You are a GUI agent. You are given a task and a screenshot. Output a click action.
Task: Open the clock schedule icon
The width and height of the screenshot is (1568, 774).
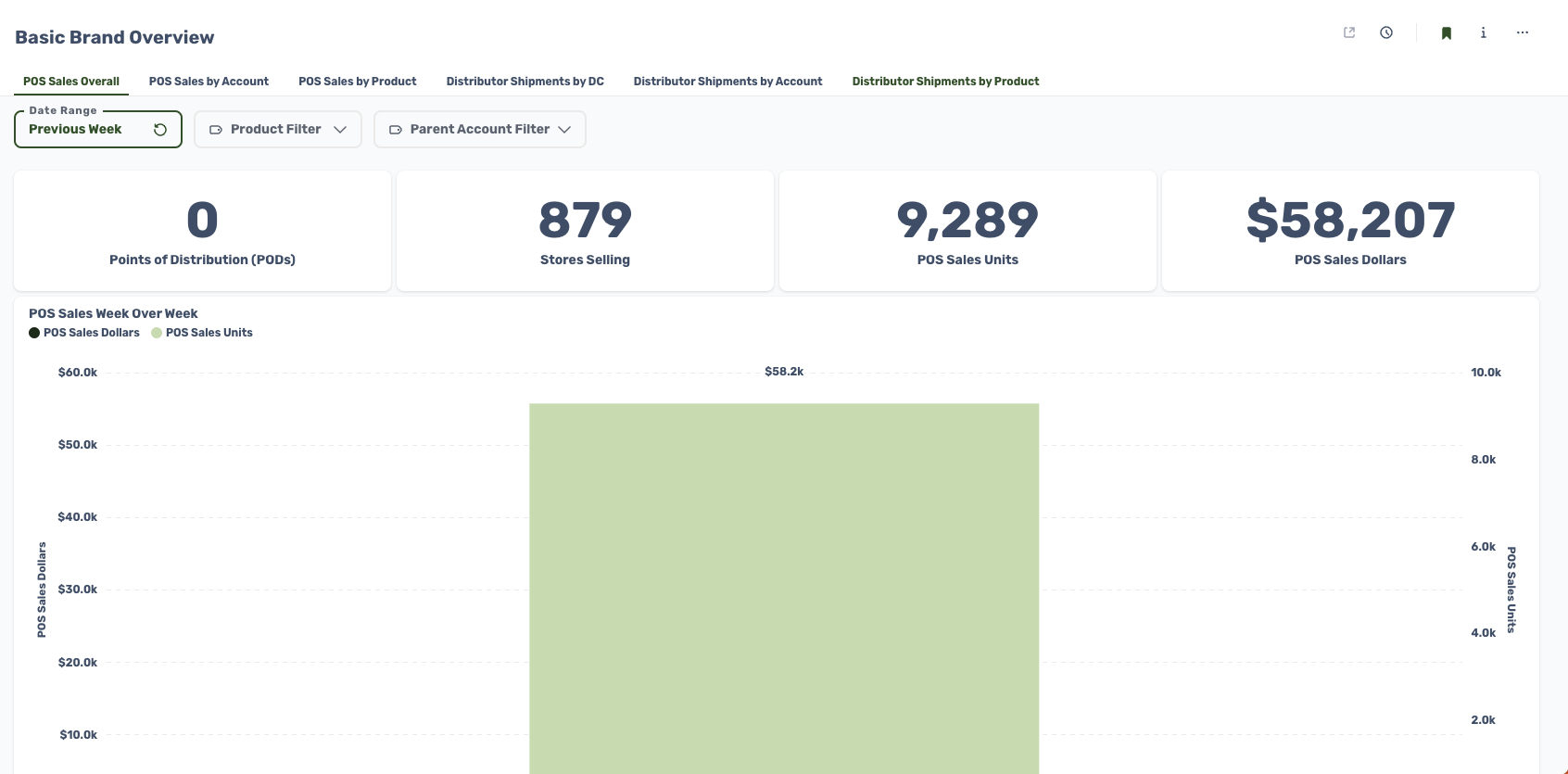click(1386, 32)
